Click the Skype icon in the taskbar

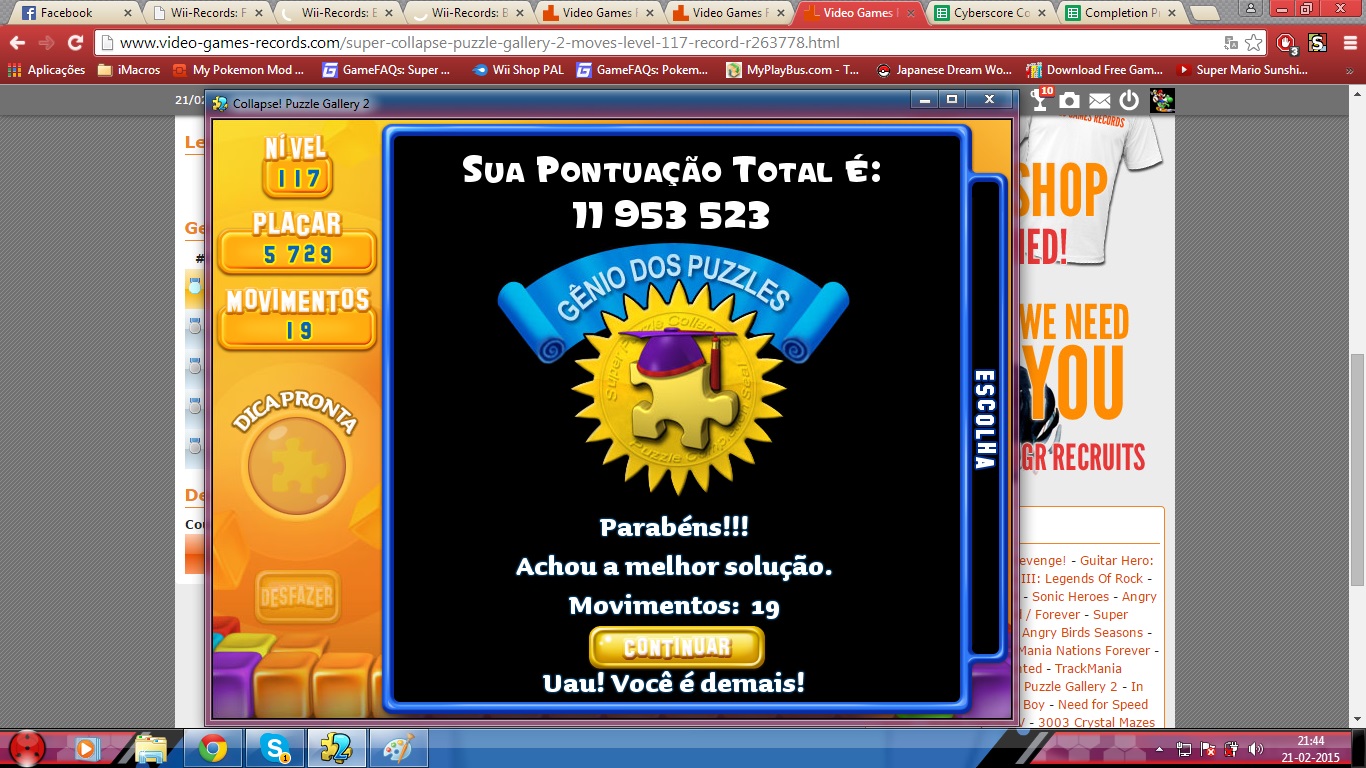point(275,748)
